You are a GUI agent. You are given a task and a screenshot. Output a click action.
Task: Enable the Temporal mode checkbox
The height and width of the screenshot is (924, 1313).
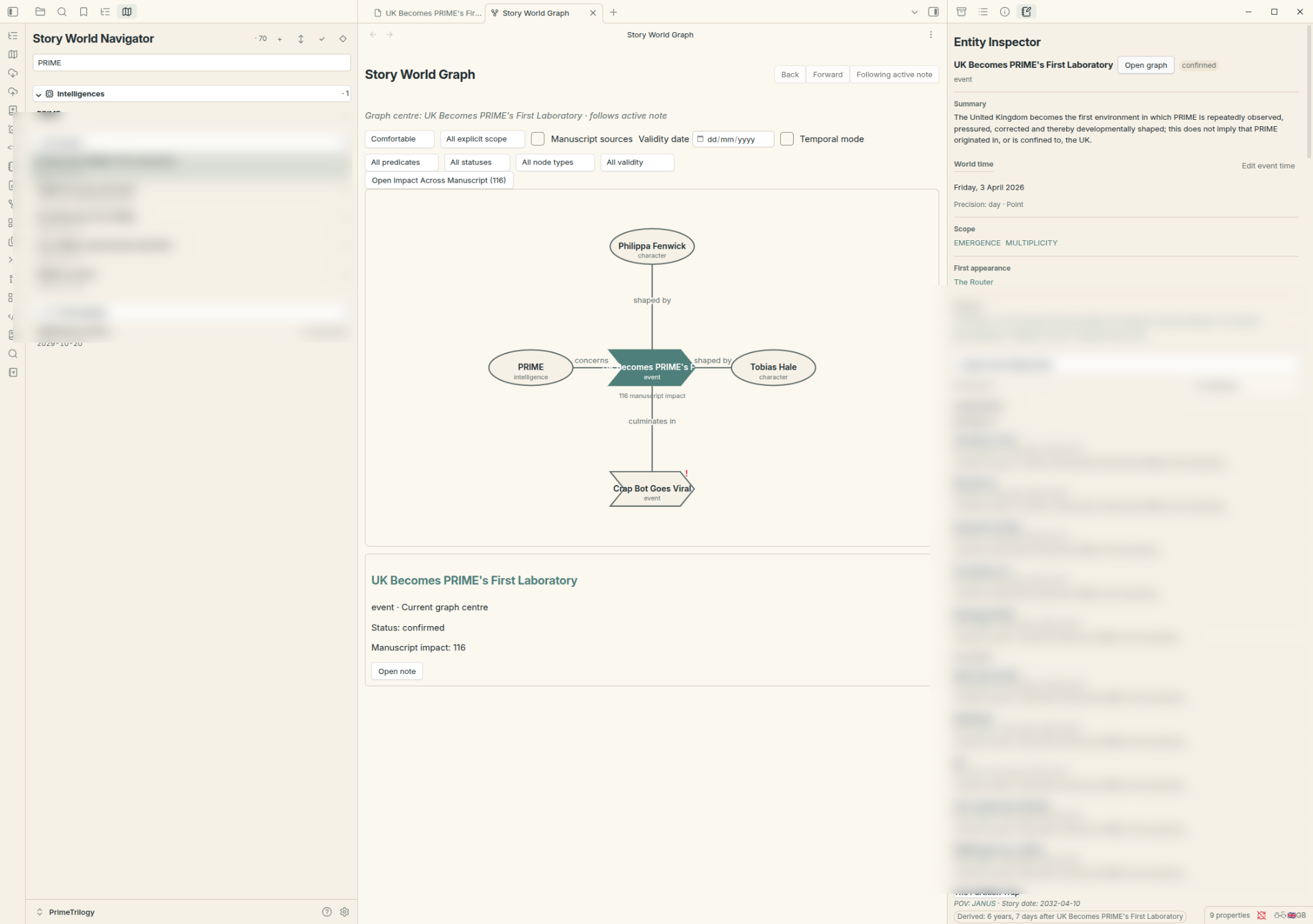point(787,139)
